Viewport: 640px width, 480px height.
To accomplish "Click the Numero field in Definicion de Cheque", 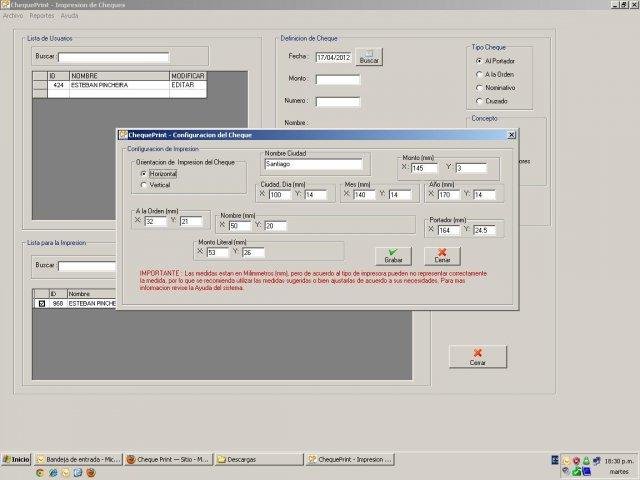I will tap(338, 102).
